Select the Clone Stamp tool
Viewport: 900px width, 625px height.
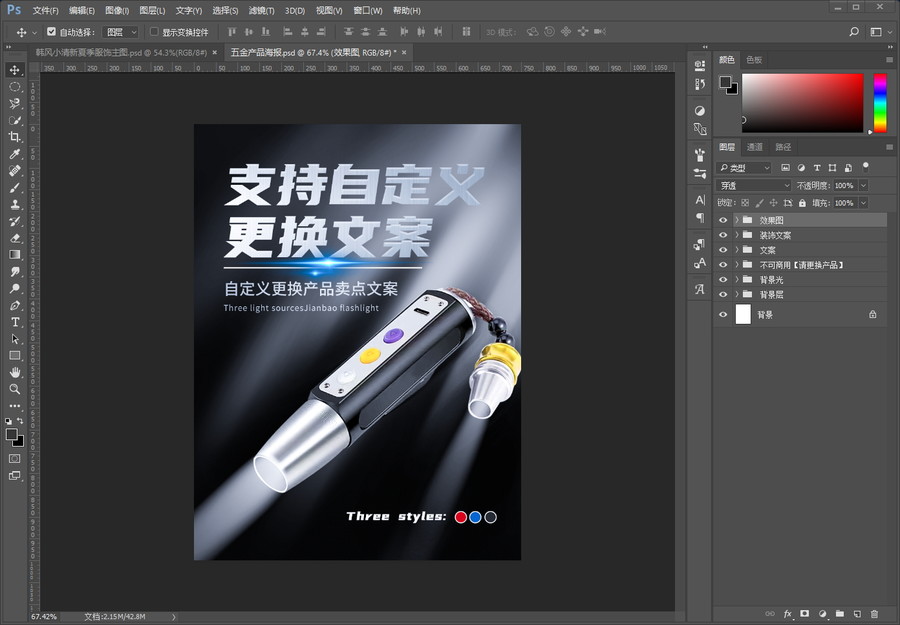[x=14, y=204]
